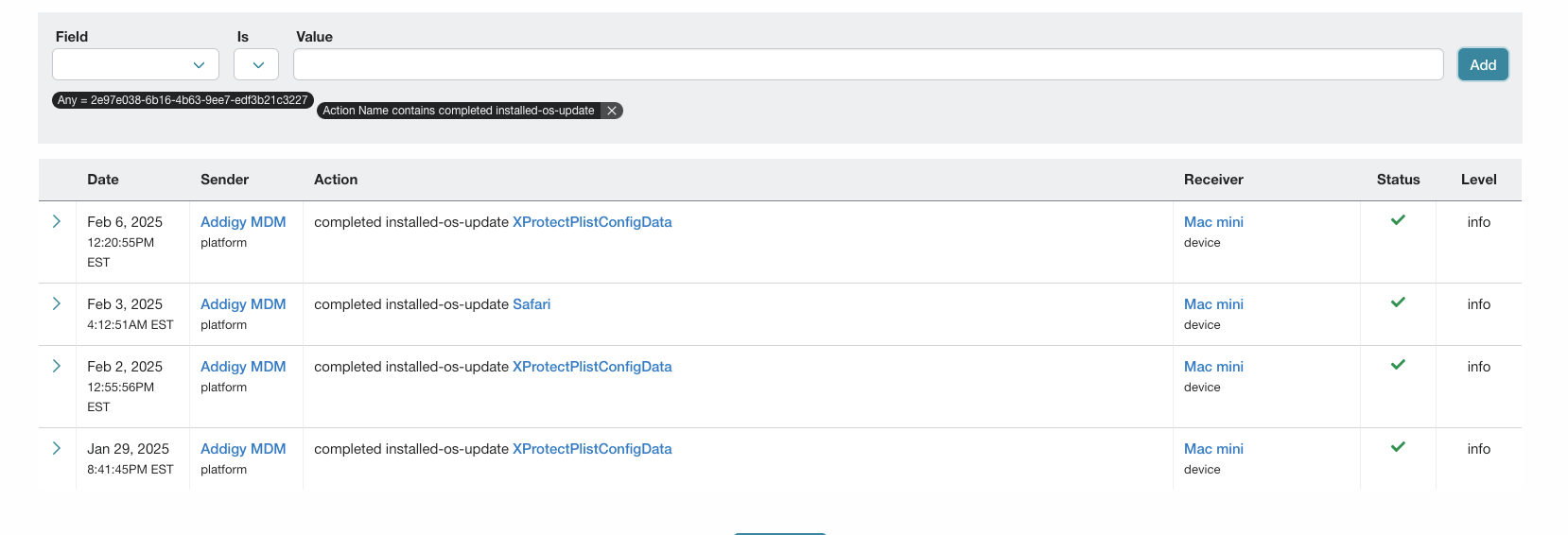Open Addigy MDM sender in Feb 6 row

click(x=243, y=222)
